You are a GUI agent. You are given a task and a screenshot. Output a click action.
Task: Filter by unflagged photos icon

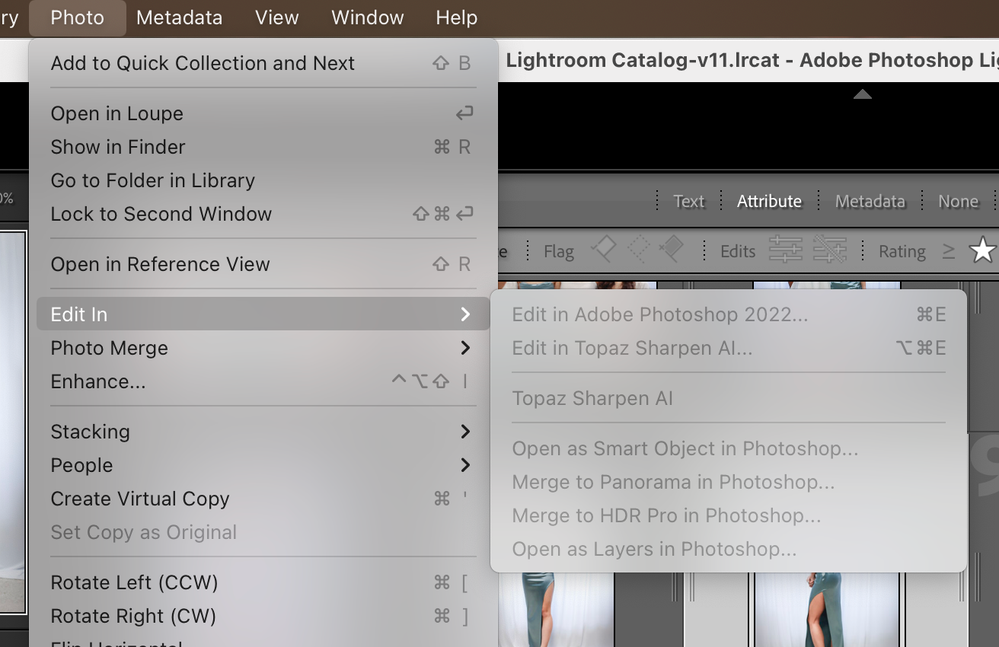[x=638, y=250]
